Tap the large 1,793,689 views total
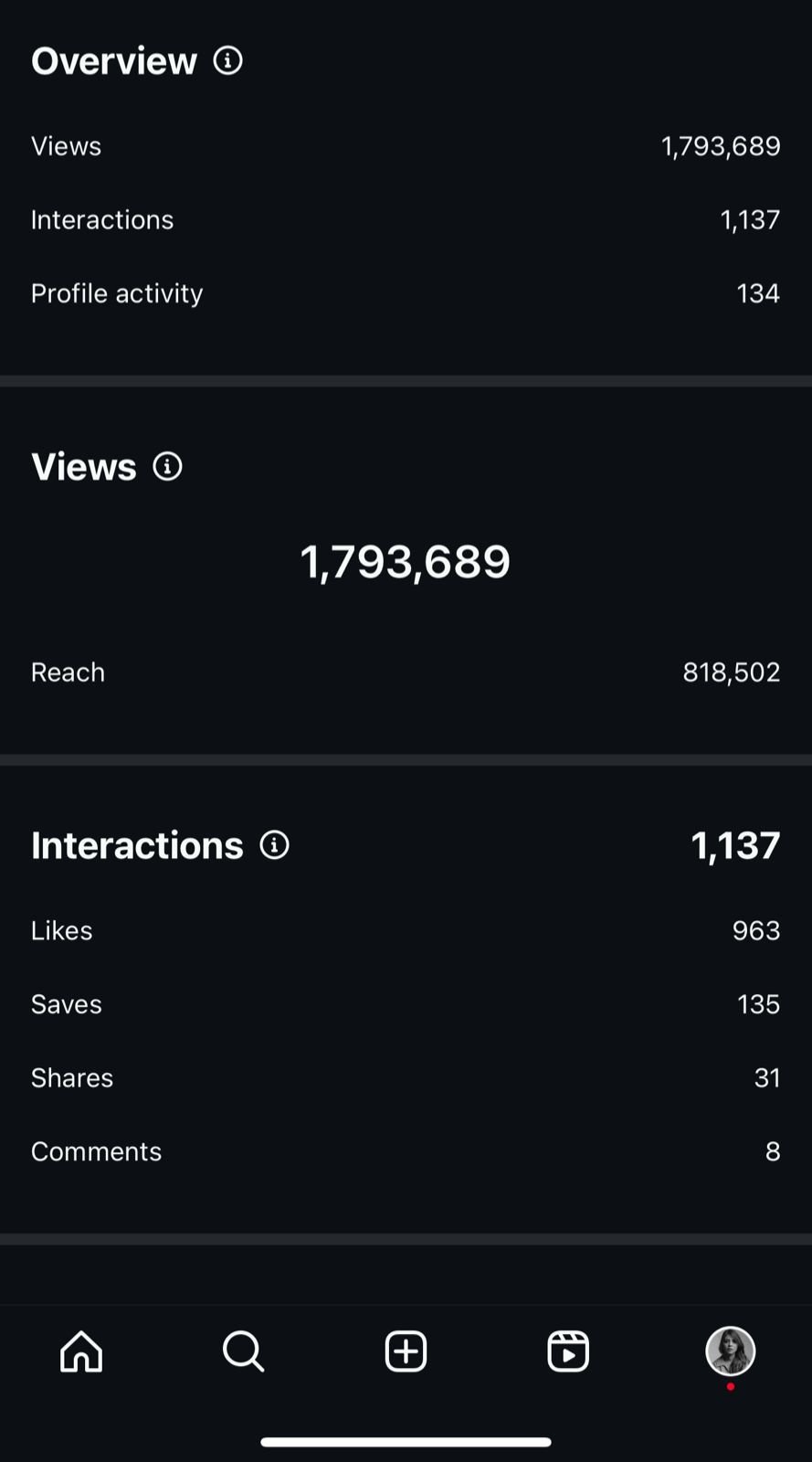 [x=406, y=561]
